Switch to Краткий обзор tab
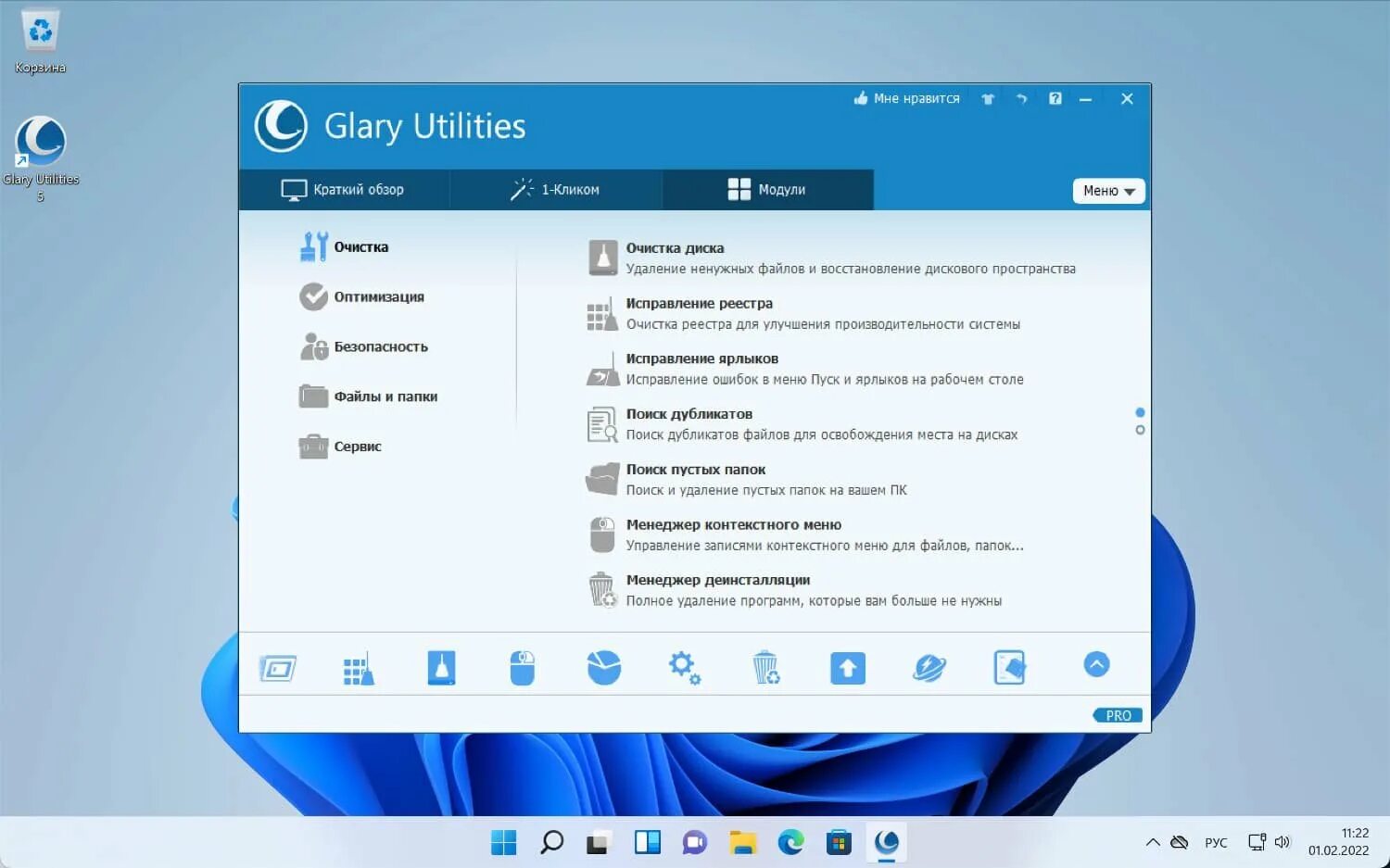The image size is (1390, 868). pyautogui.click(x=343, y=190)
